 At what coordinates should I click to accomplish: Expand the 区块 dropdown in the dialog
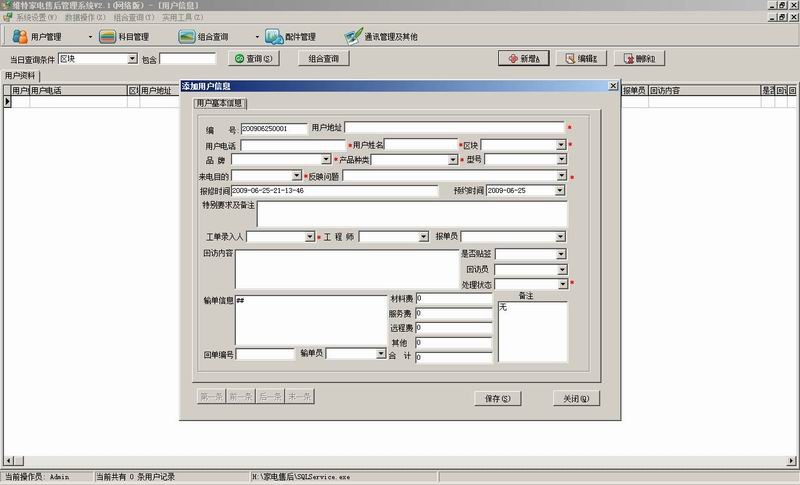click(561, 145)
